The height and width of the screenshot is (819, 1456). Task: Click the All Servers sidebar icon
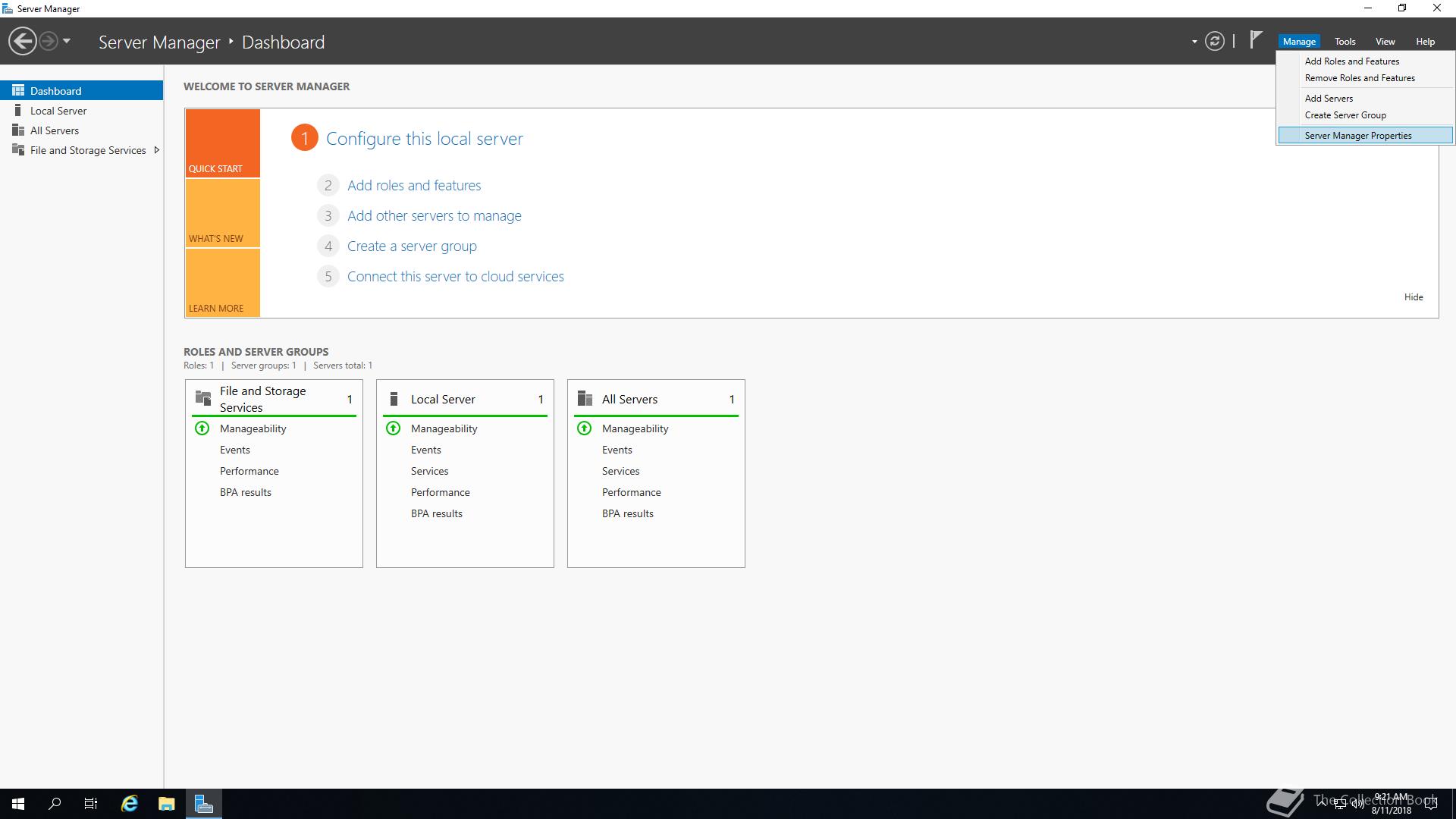[18, 130]
